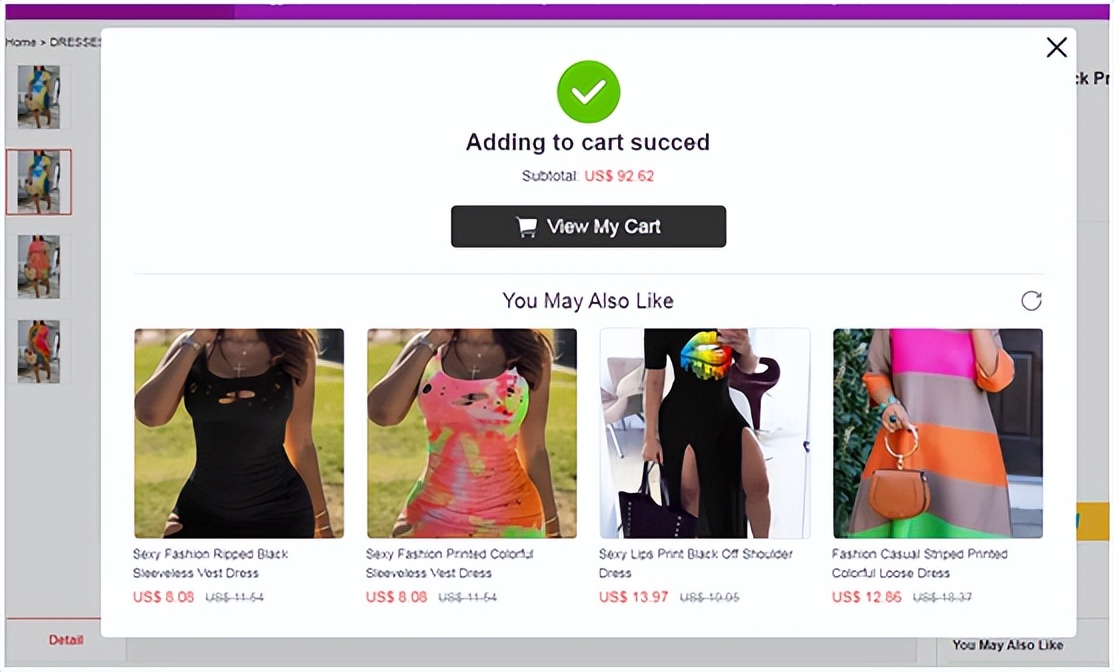Click the Sexy Fashion Ripped Black Sleeveless Vest Dress title
The image size is (1114, 672).
point(210,563)
